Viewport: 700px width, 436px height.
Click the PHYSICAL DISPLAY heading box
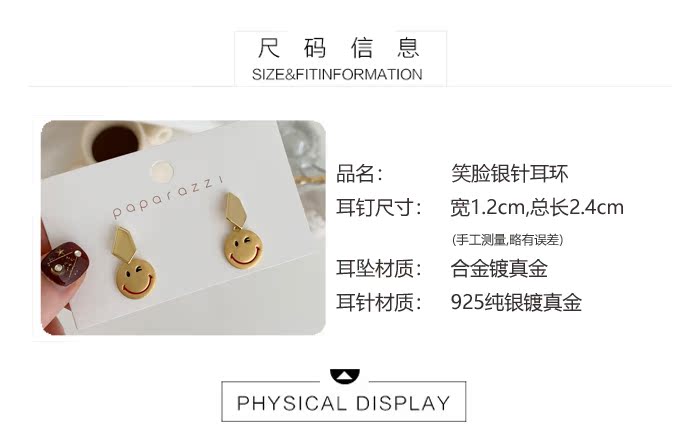pyautogui.click(x=344, y=402)
